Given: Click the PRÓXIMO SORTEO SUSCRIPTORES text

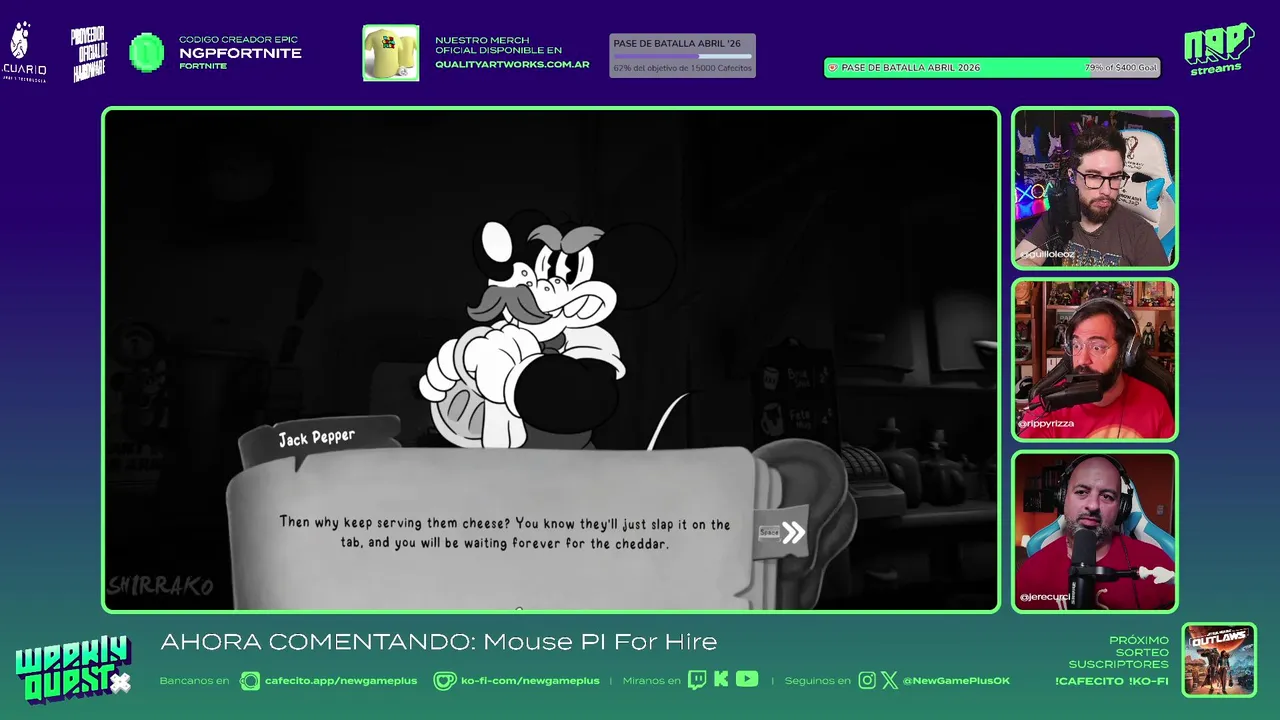Looking at the screenshot, I should tap(1118, 652).
